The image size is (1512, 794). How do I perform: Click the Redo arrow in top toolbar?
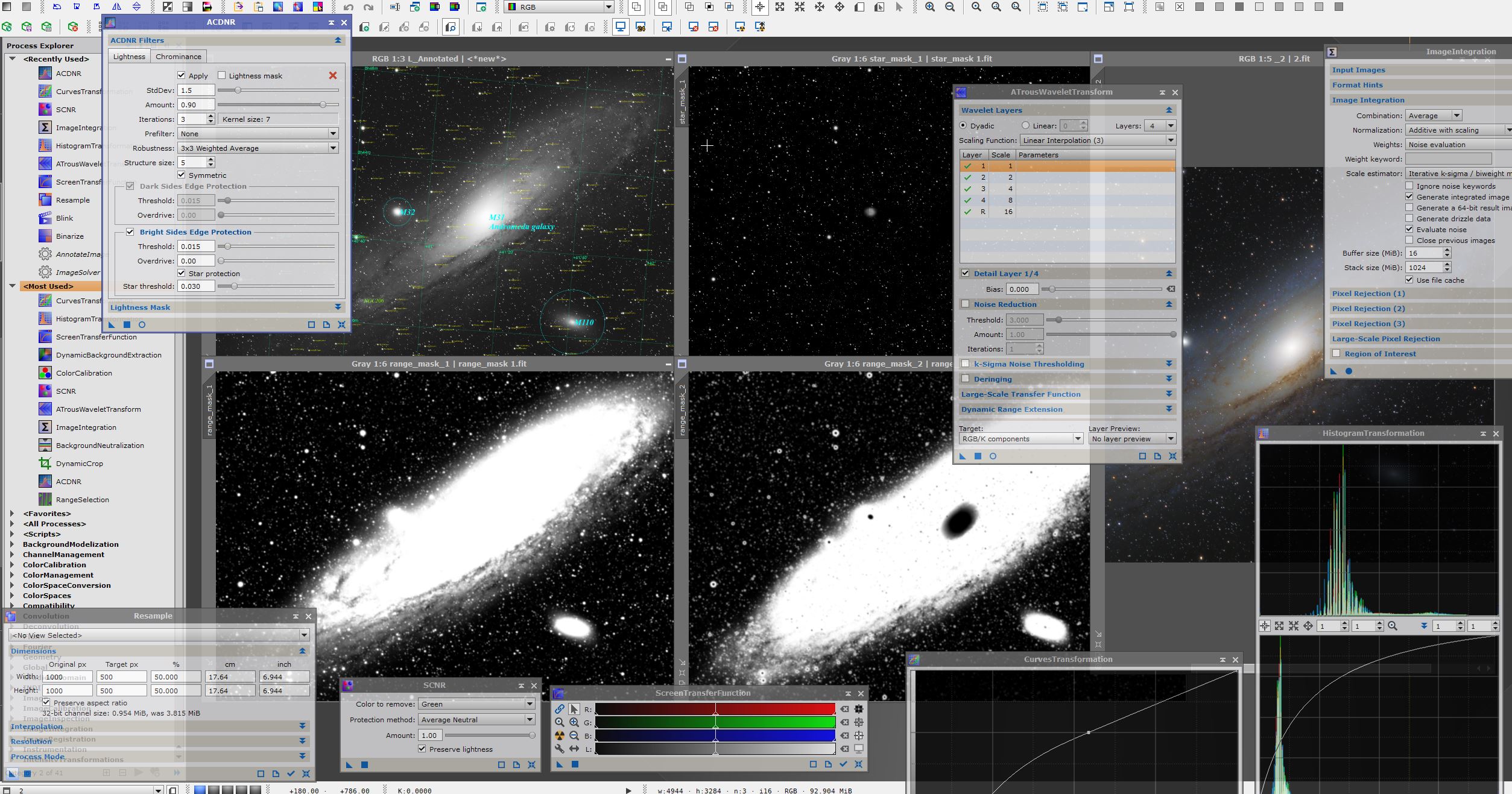[369, 7]
